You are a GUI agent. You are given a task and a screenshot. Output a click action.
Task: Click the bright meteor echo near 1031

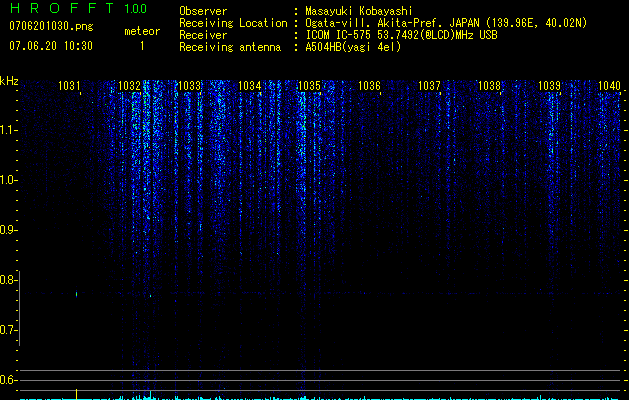(76, 294)
